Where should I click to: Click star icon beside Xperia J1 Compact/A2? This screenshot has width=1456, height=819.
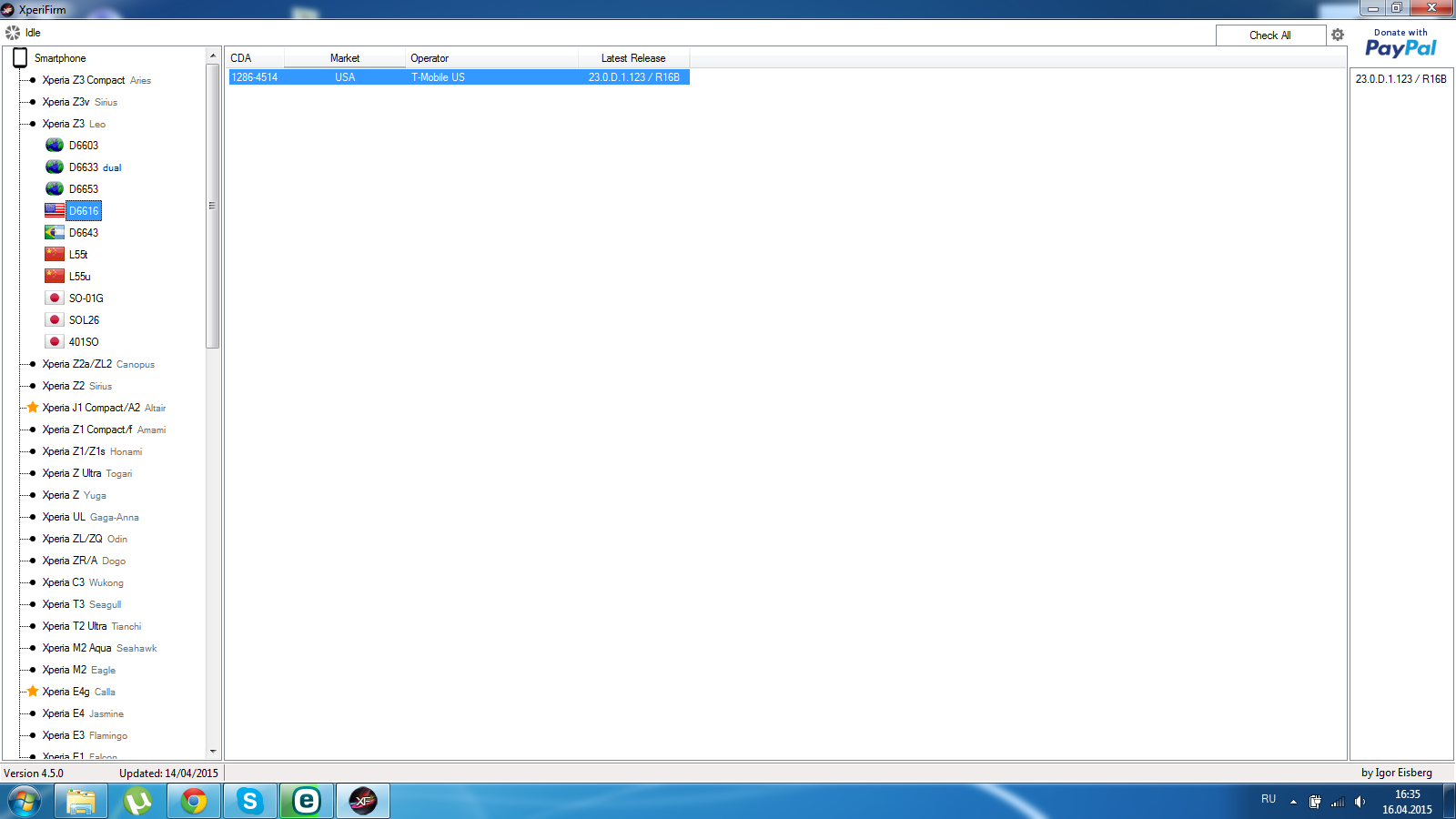33,408
